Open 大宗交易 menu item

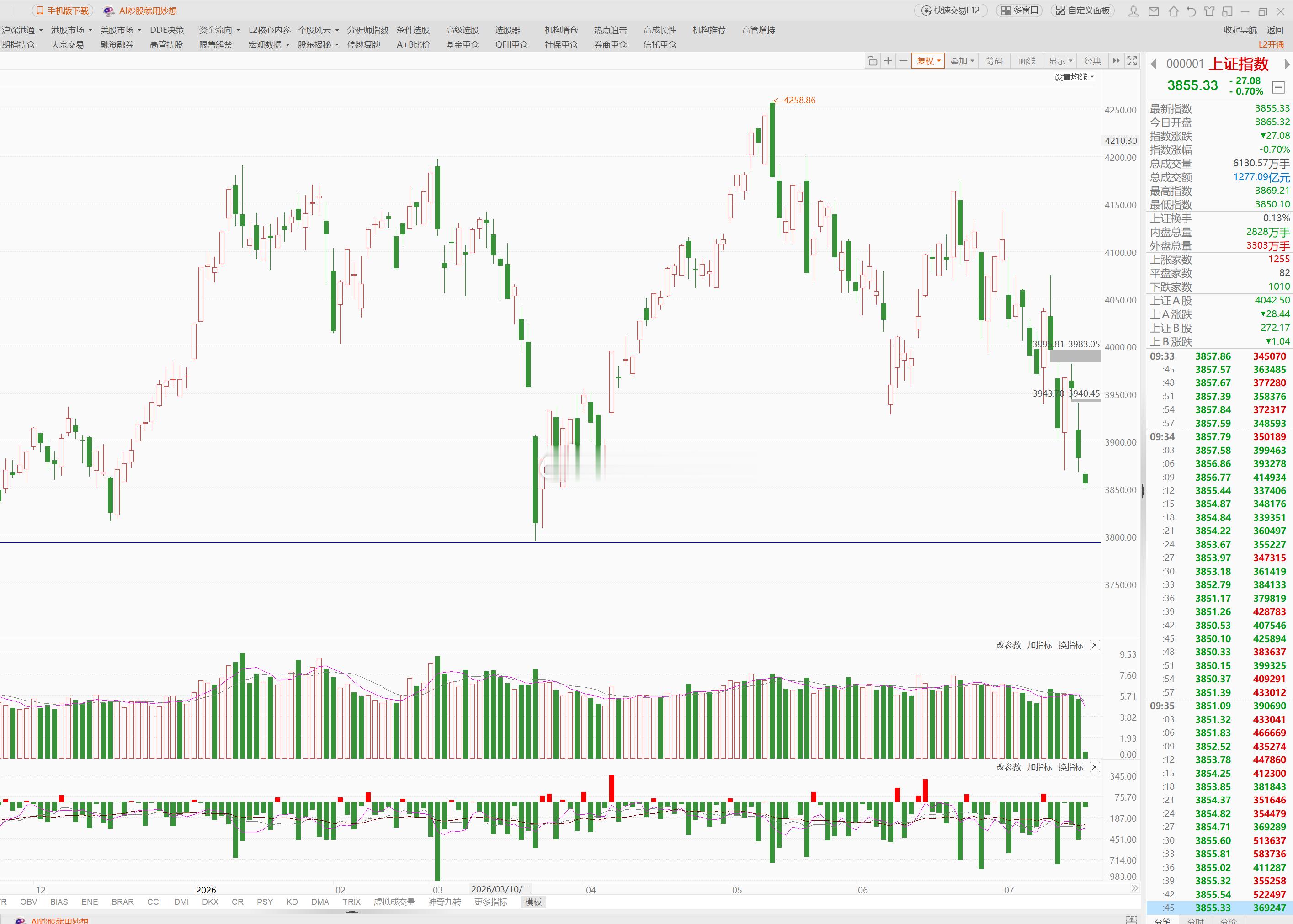pyautogui.click(x=67, y=45)
